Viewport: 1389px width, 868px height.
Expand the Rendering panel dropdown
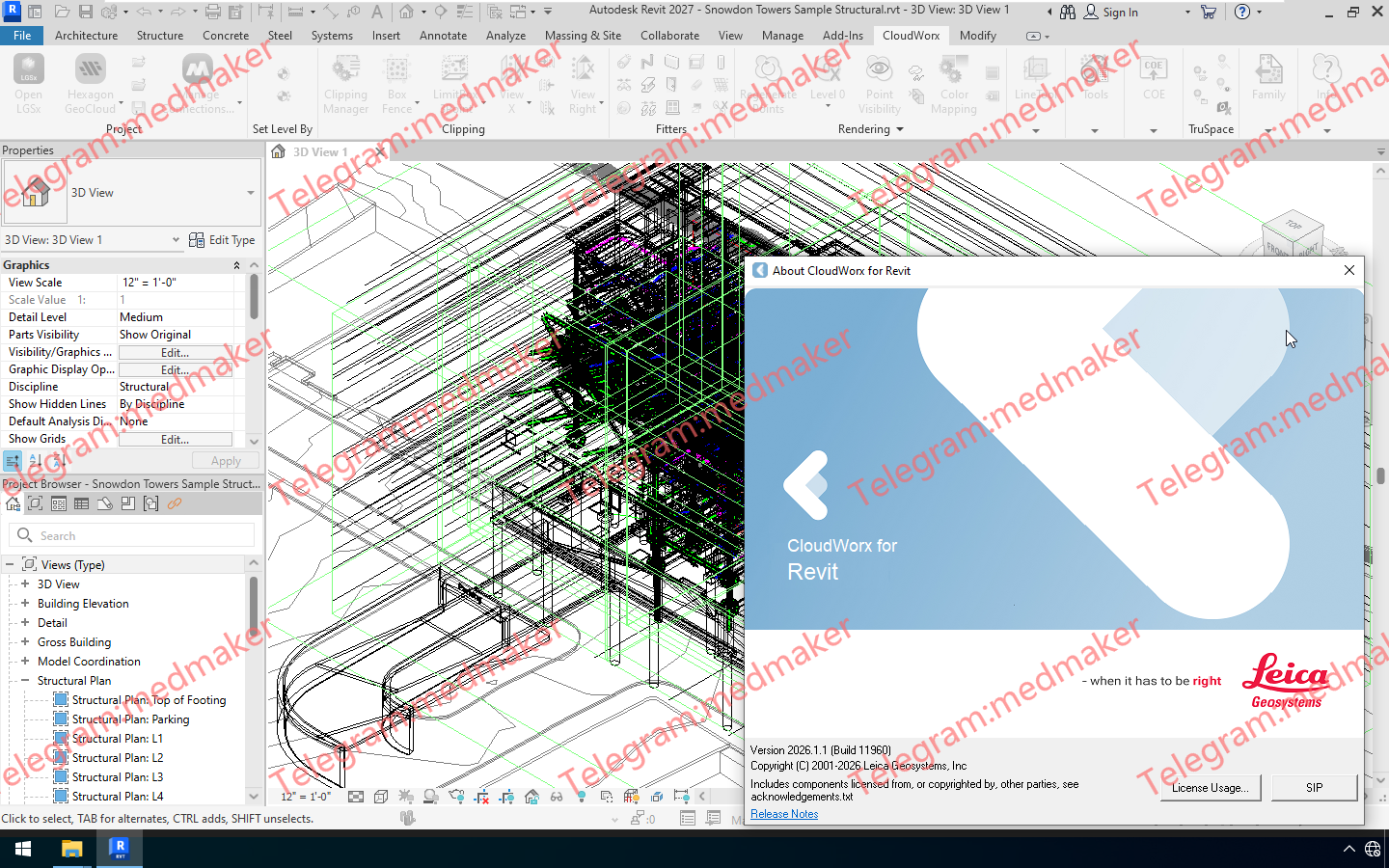[x=900, y=129]
